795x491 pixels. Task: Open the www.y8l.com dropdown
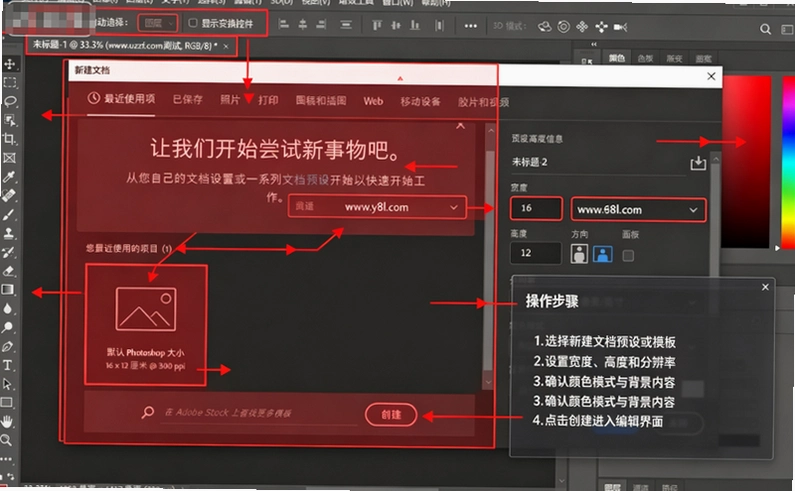[377, 207]
